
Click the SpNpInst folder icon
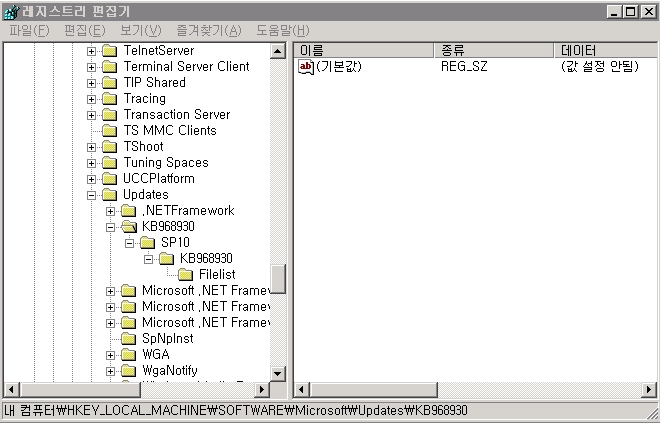(x=128, y=339)
